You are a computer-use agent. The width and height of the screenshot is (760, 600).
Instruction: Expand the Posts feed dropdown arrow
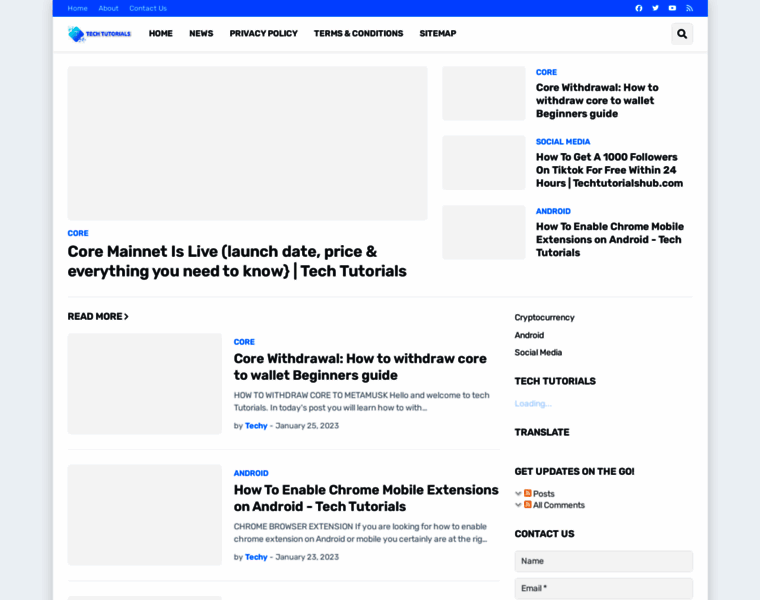click(x=518, y=493)
